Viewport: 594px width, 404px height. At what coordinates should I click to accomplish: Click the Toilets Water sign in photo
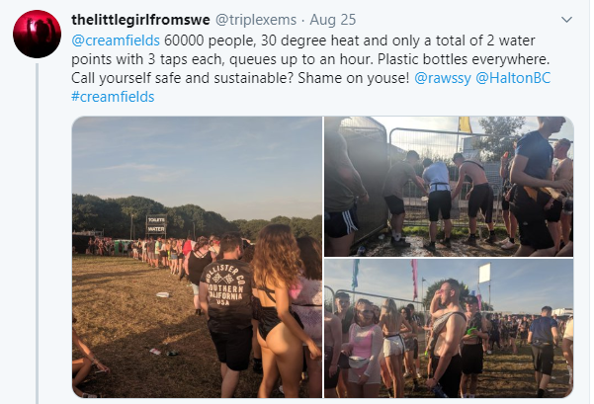pyautogui.click(x=156, y=224)
